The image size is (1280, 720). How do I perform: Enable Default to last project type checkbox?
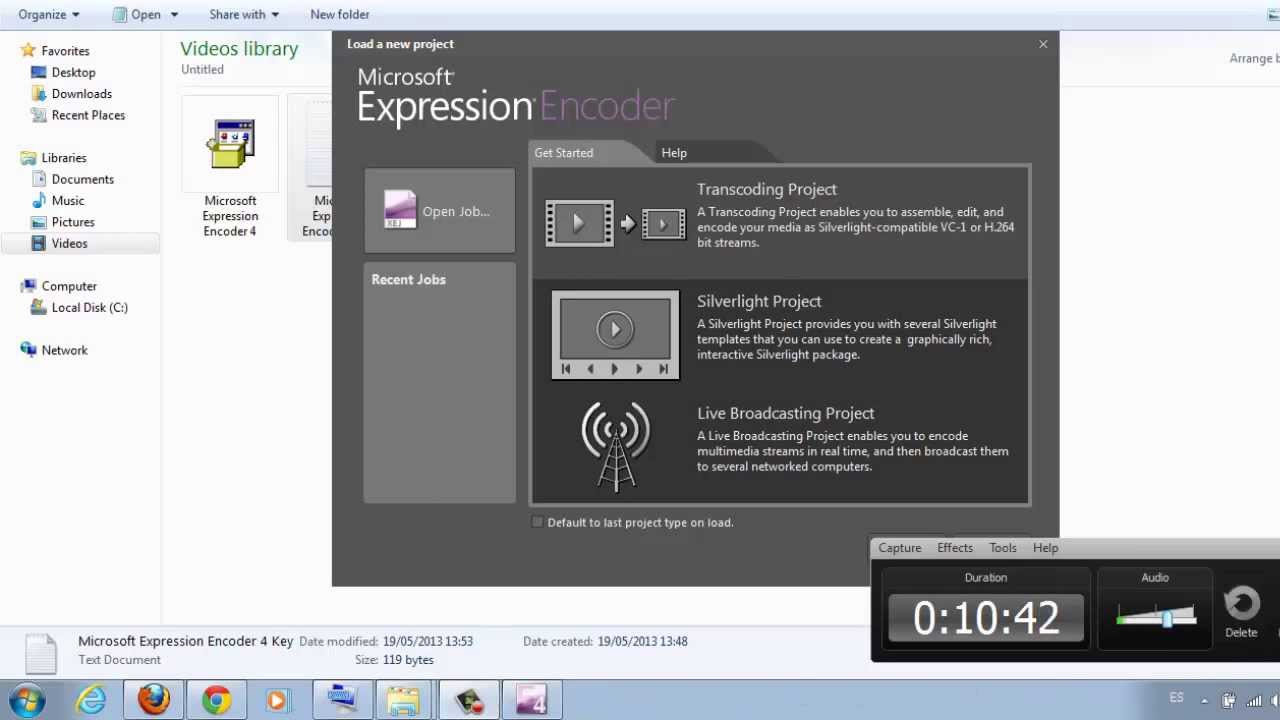point(537,522)
